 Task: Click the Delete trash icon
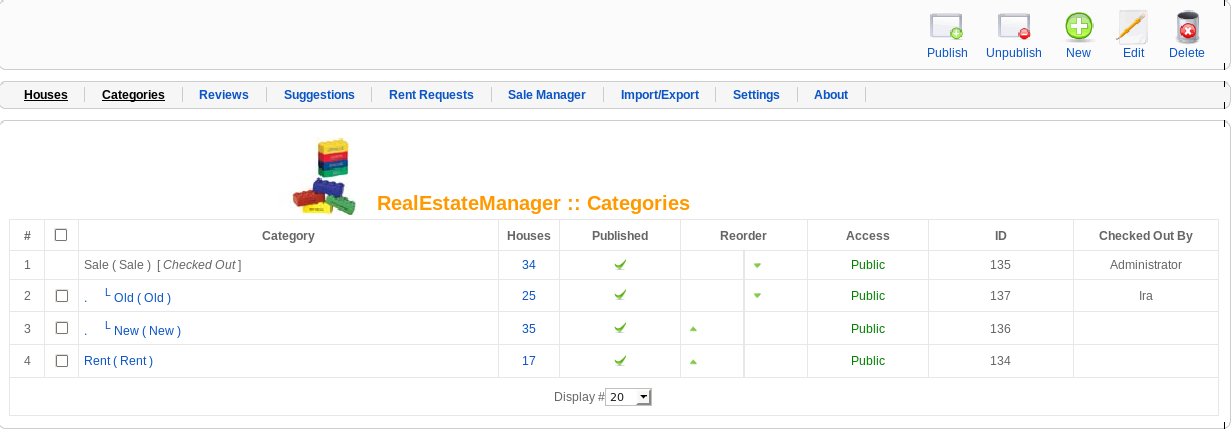[x=1187, y=27]
